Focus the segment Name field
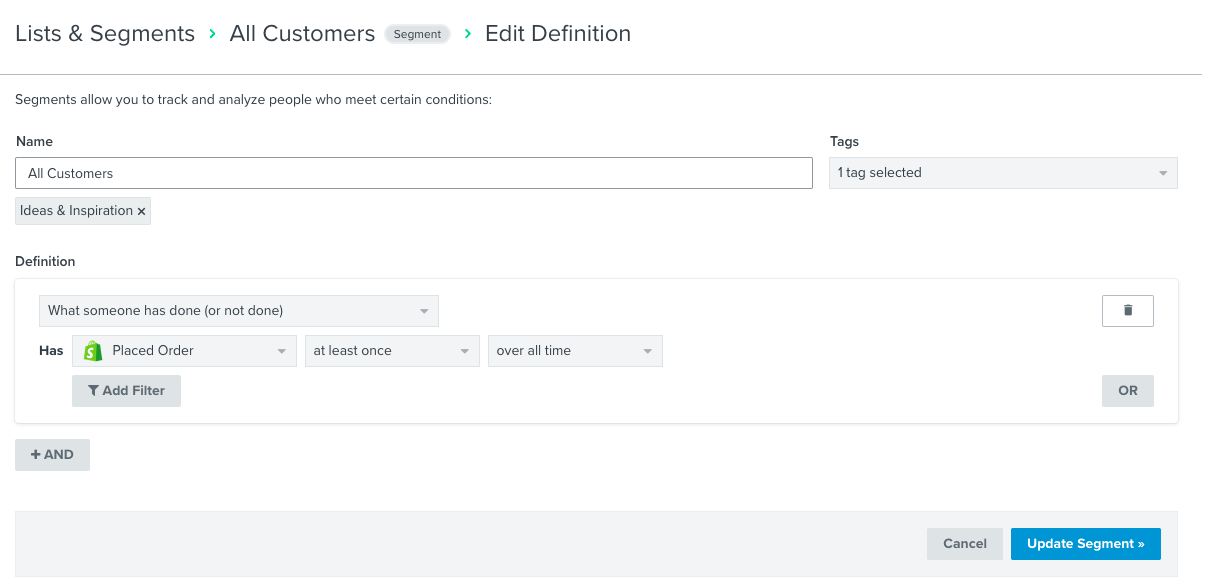The height and width of the screenshot is (583, 1206). click(x=414, y=173)
